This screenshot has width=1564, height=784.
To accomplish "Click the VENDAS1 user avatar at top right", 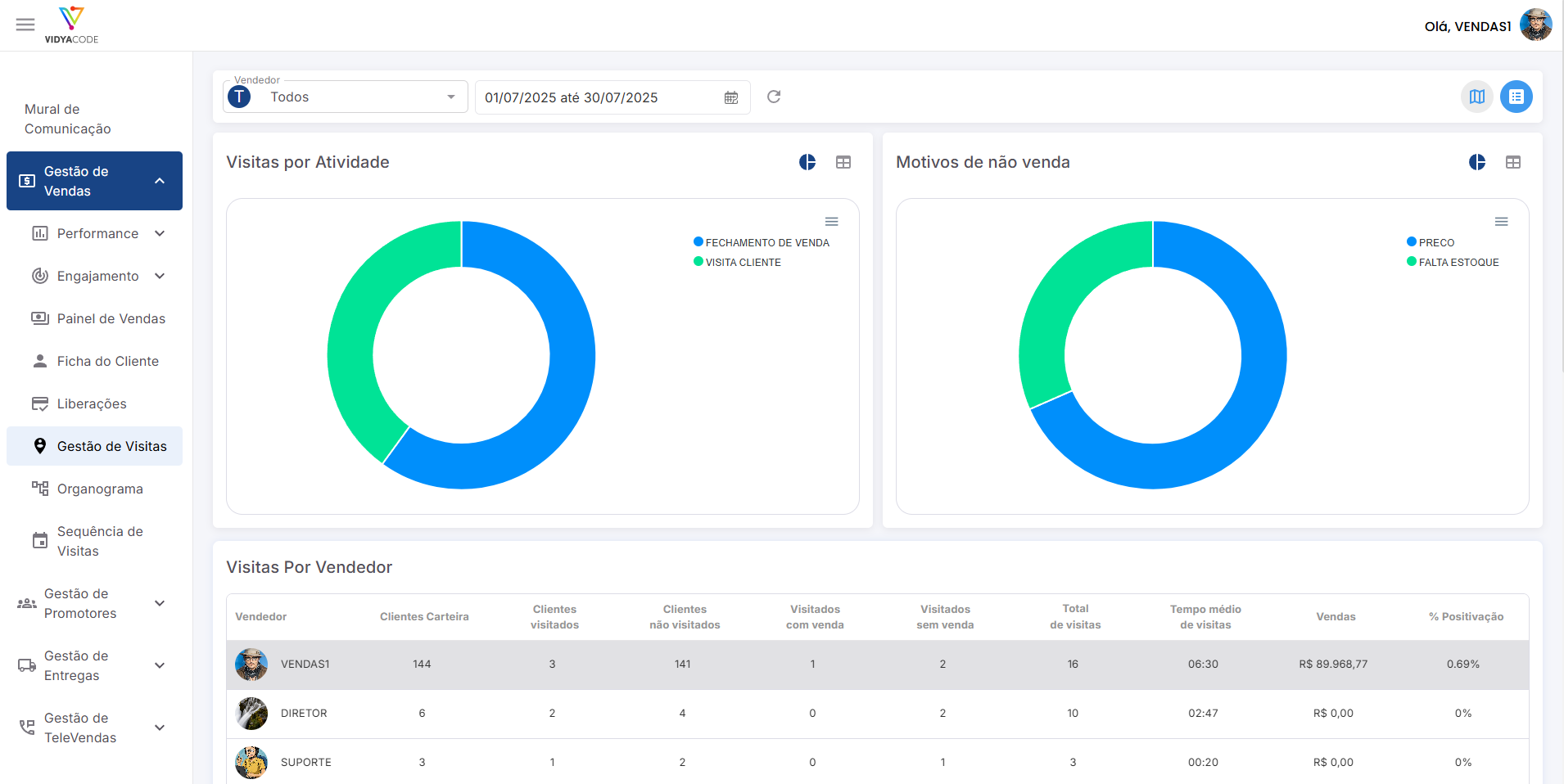I will [x=1536, y=25].
